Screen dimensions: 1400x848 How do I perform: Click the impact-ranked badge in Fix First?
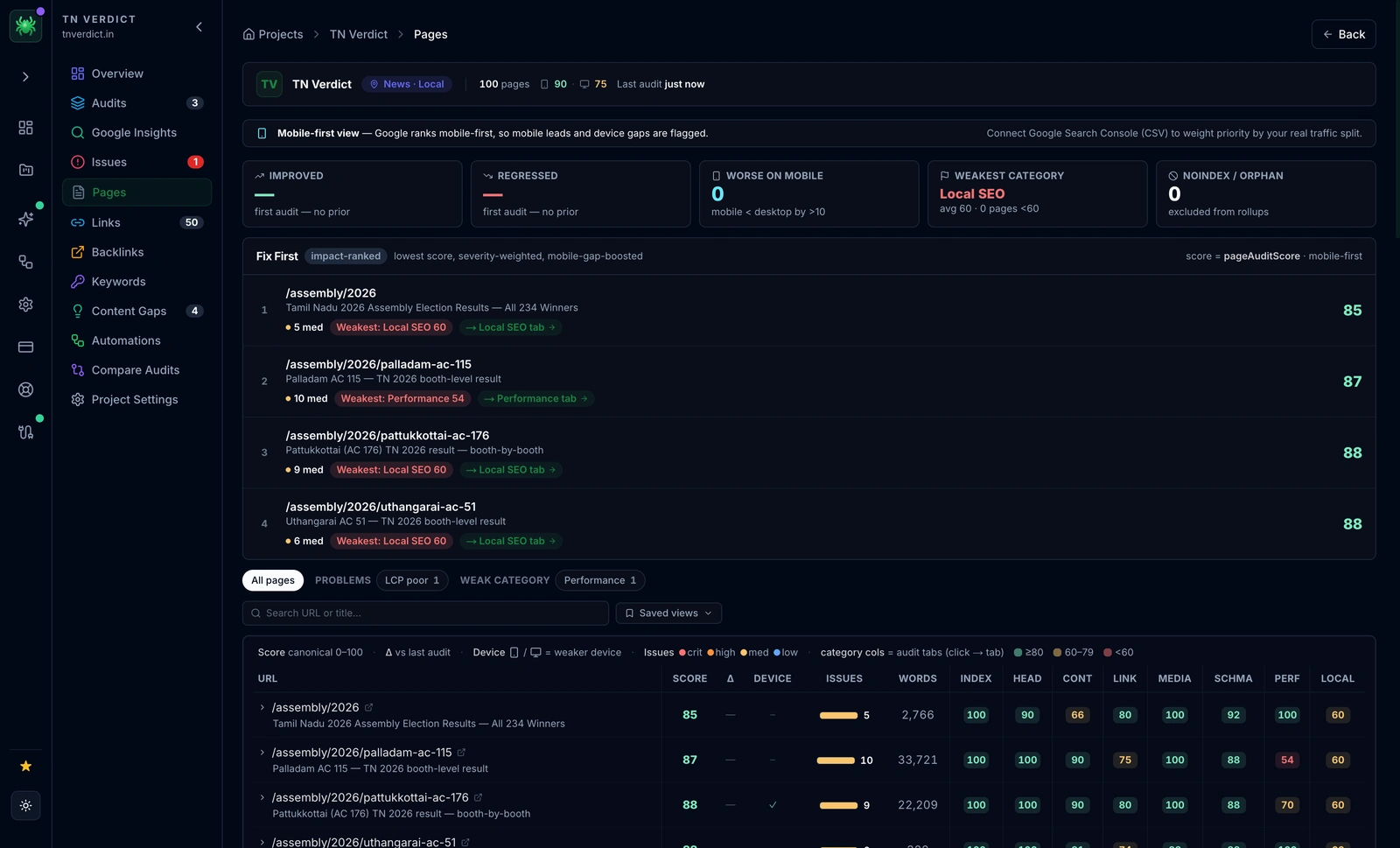pos(346,256)
